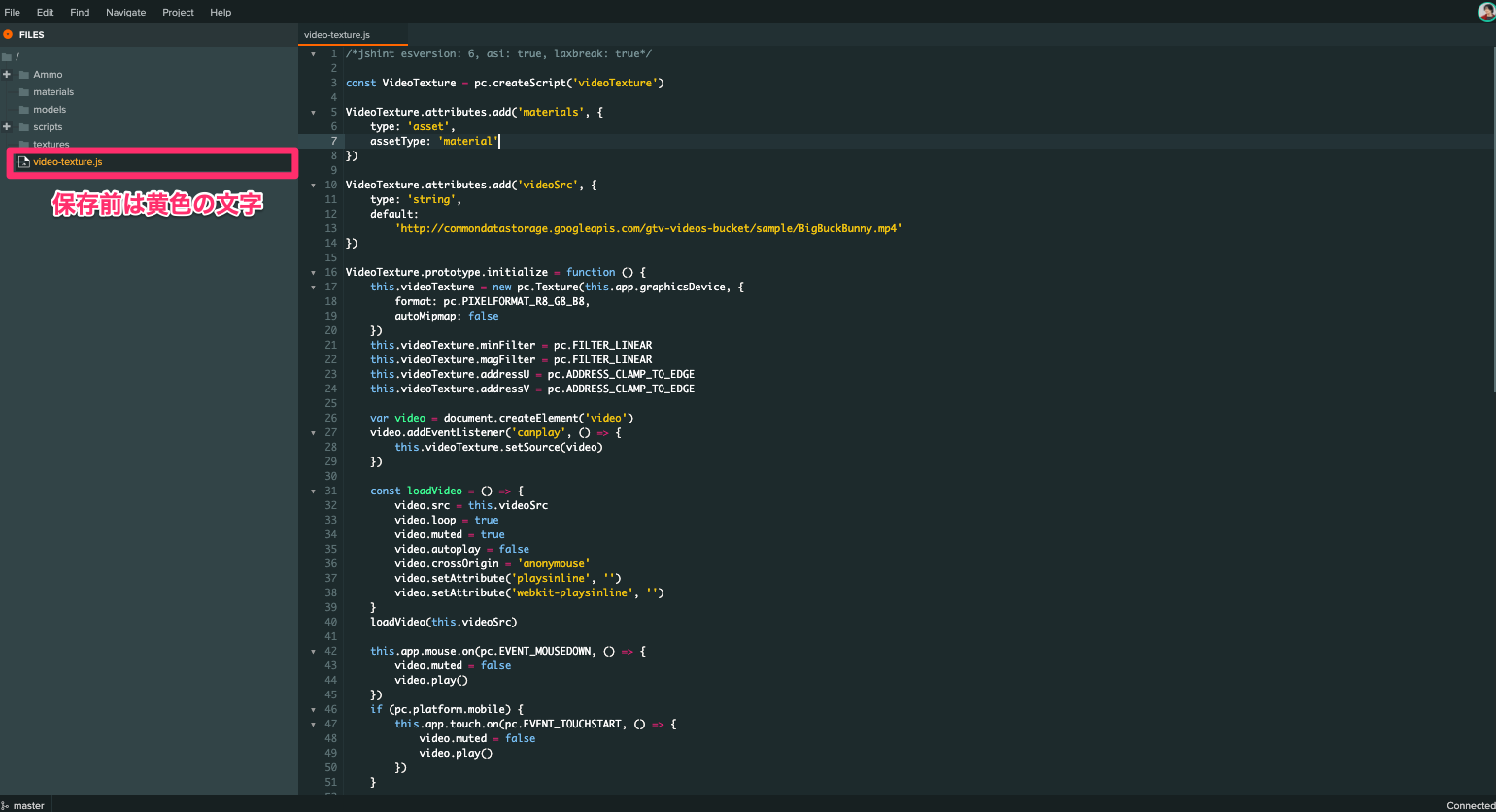Fold the 'videoSrc' attribute block at line 10
This screenshot has height=812, width=1496.
tap(313, 186)
